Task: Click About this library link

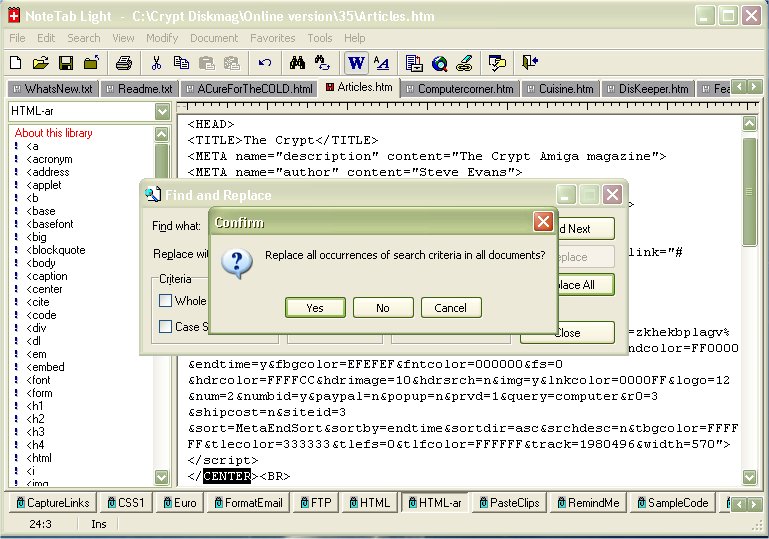Action: (53, 133)
